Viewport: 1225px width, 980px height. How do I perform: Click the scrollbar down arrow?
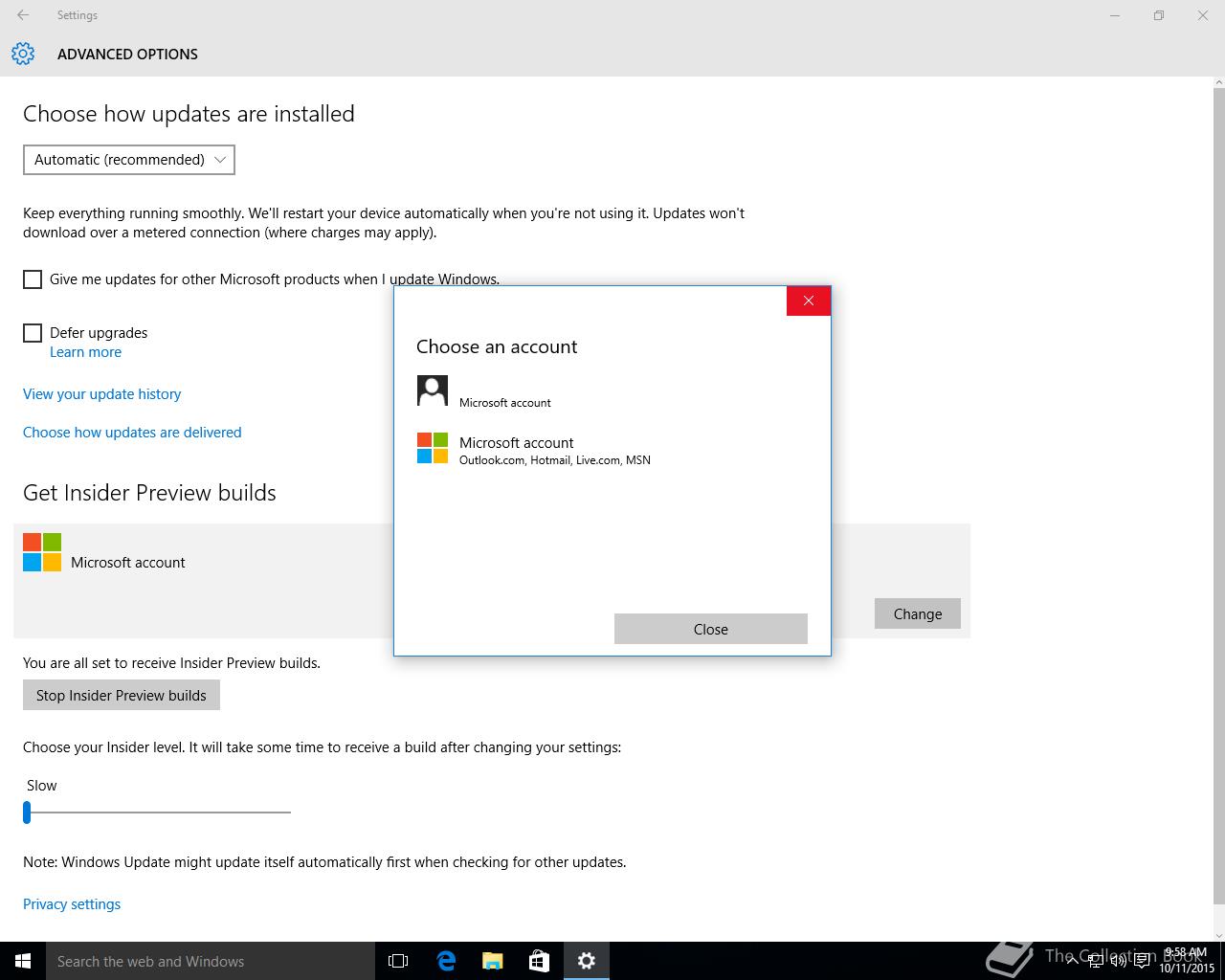(x=1218, y=935)
